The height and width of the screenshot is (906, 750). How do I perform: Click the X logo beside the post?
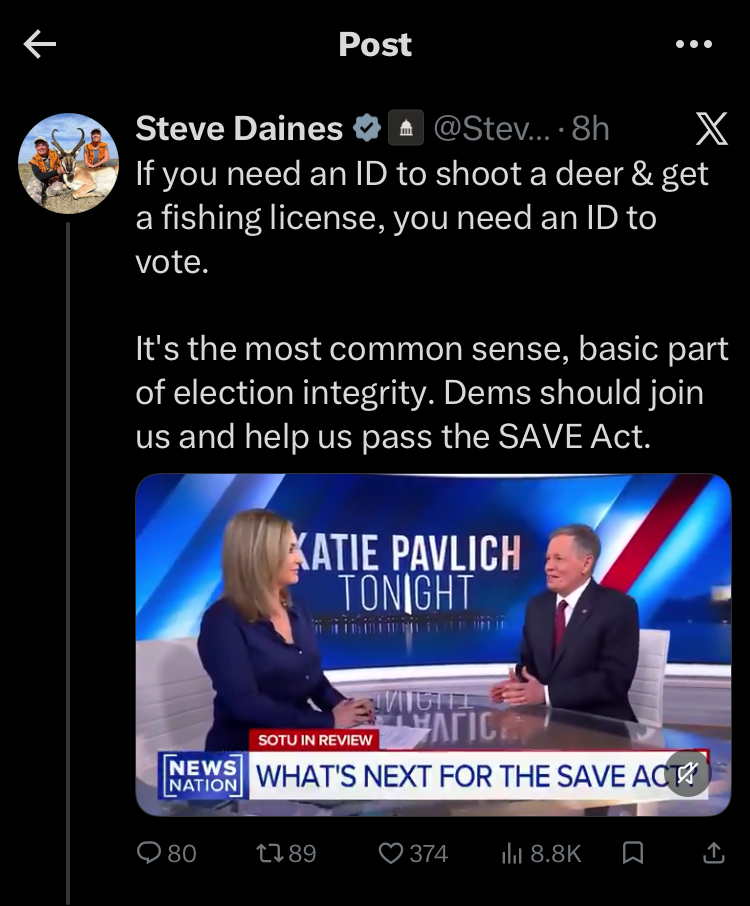(x=711, y=128)
